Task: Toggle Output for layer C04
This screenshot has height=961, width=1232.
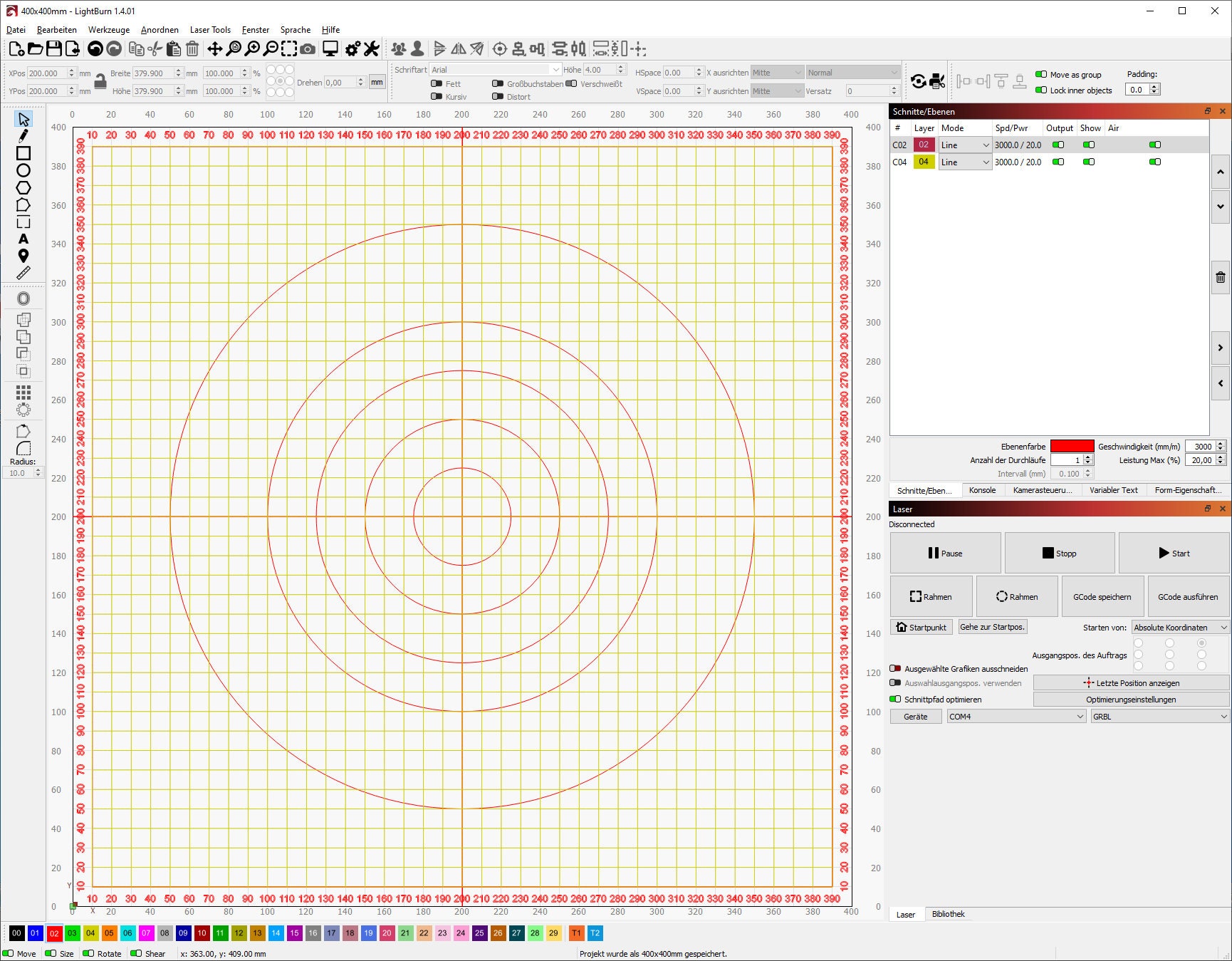Action: coord(1058,162)
